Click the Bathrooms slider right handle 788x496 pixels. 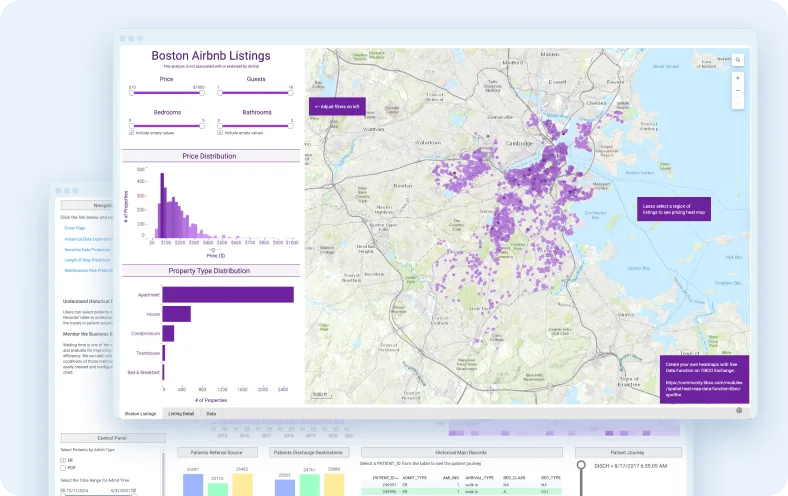pos(290,126)
